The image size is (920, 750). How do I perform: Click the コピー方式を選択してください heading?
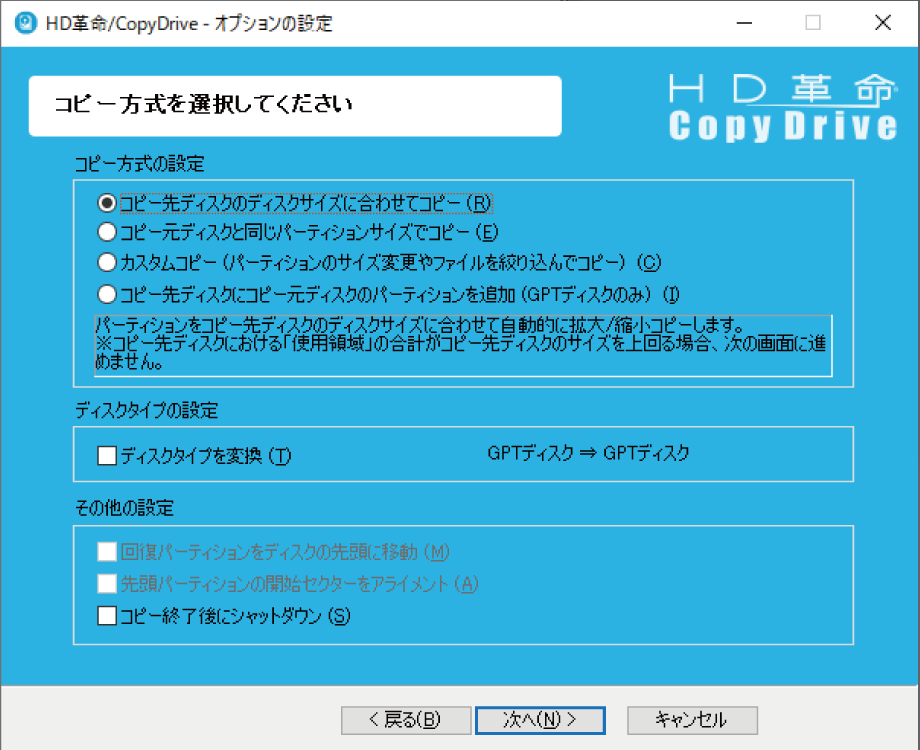pos(203,104)
